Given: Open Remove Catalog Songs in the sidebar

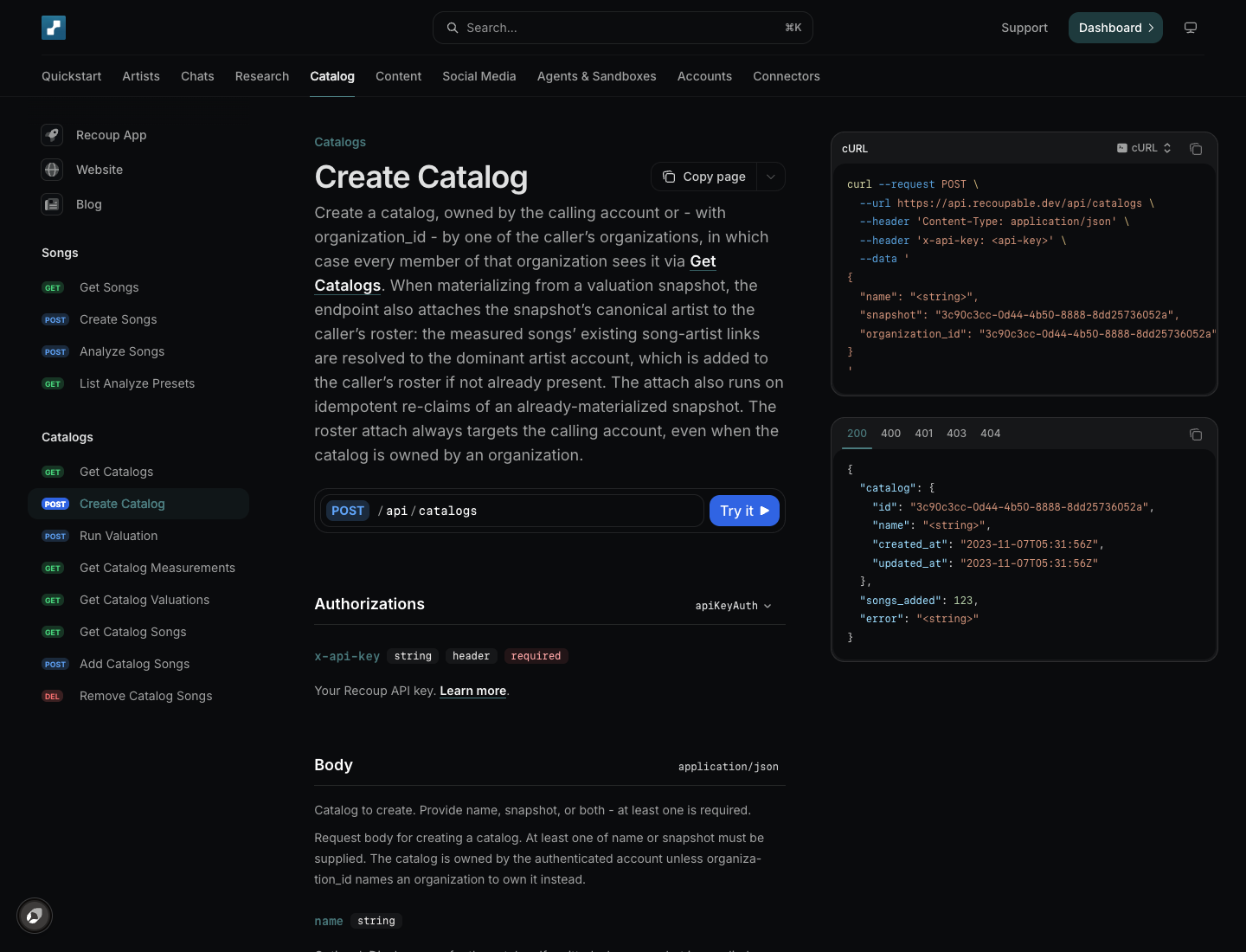Looking at the screenshot, I should pos(138,696).
